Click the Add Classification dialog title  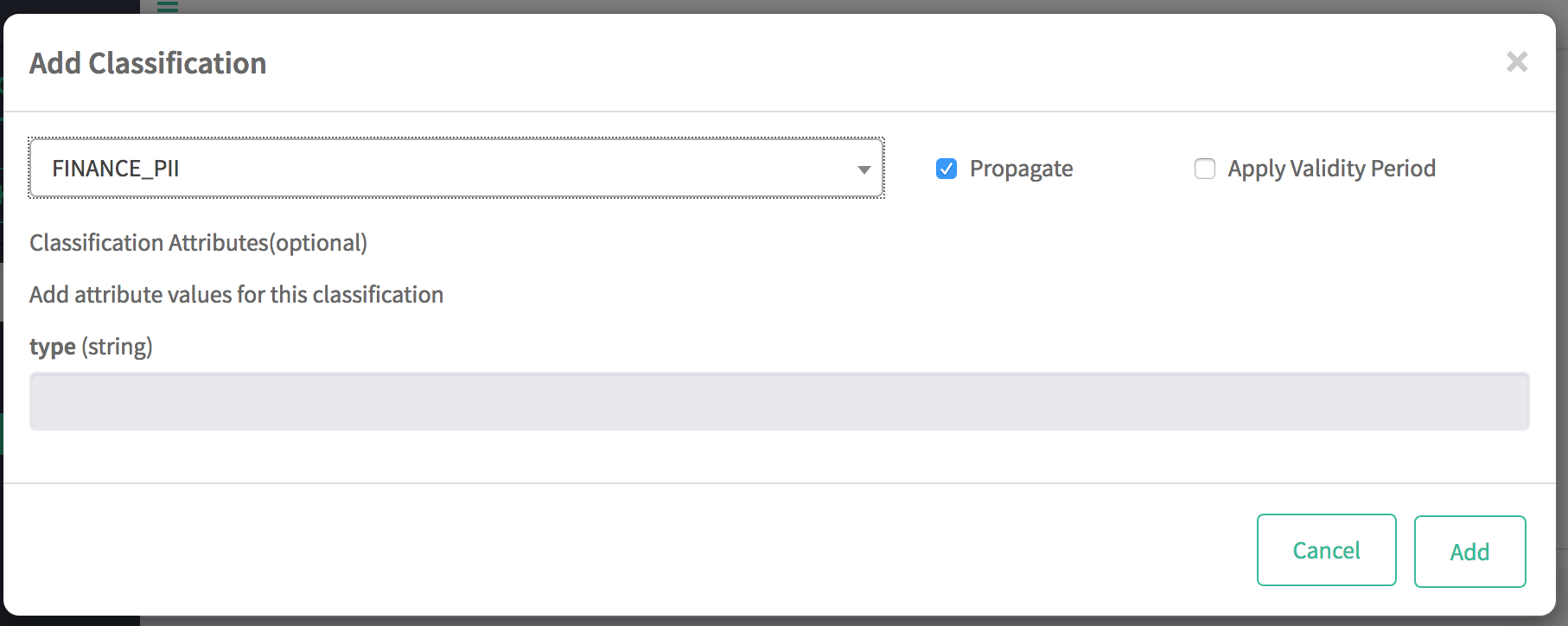pyautogui.click(x=148, y=63)
